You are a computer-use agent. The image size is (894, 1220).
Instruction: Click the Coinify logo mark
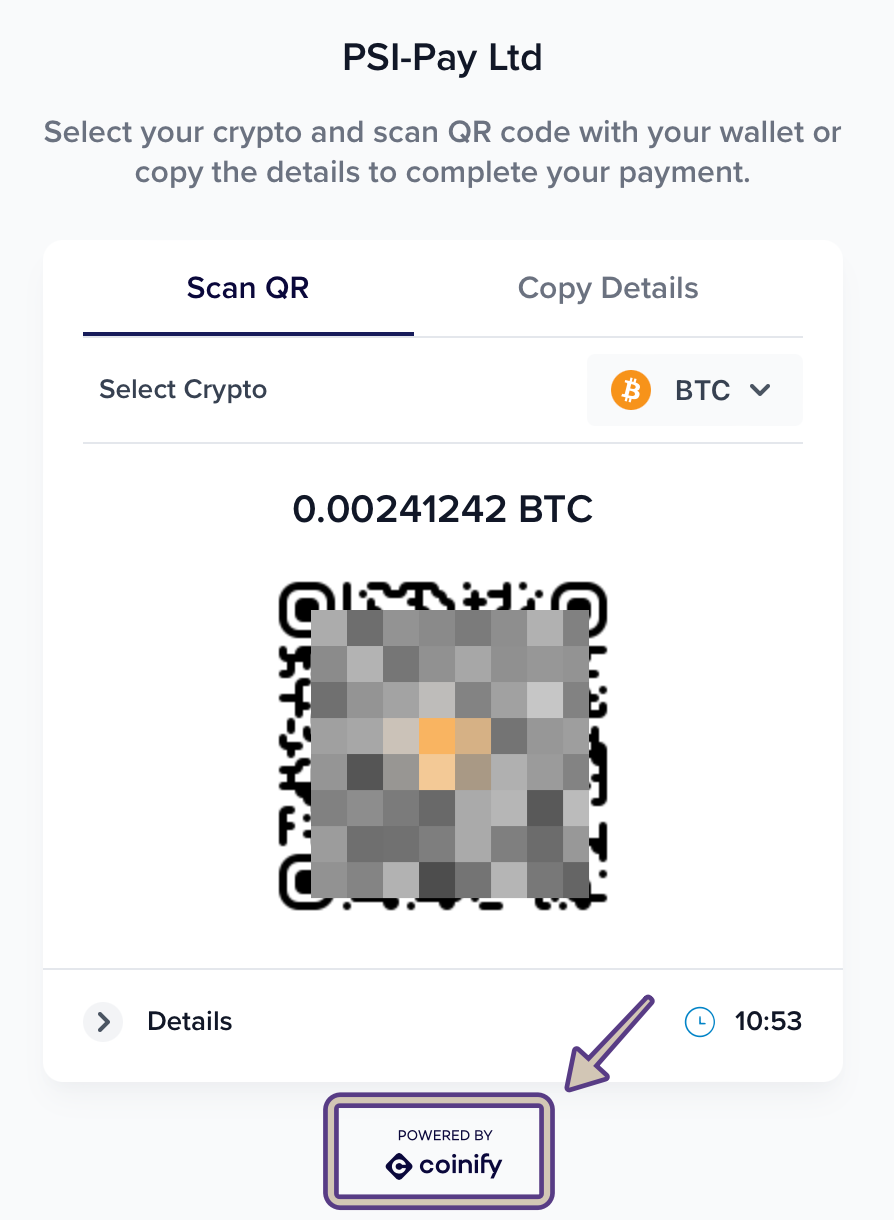pos(400,1166)
